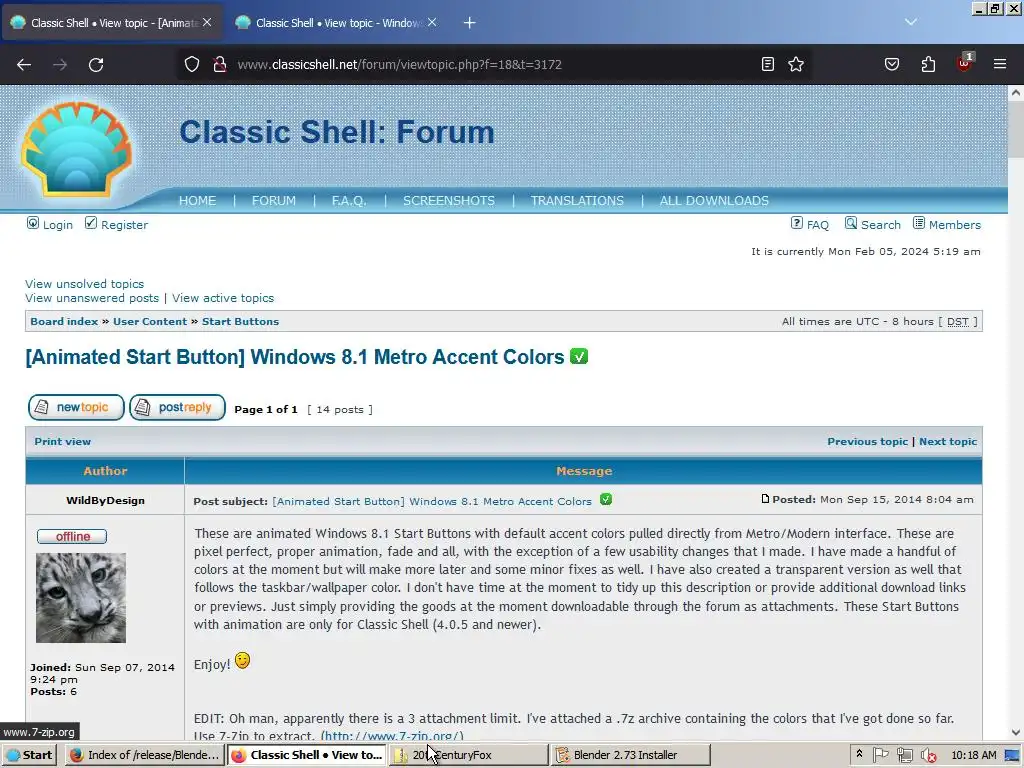The width and height of the screenshot is (1024, 768).
Task: Go to Board index breadcrumb
Action: pos(64,321)
